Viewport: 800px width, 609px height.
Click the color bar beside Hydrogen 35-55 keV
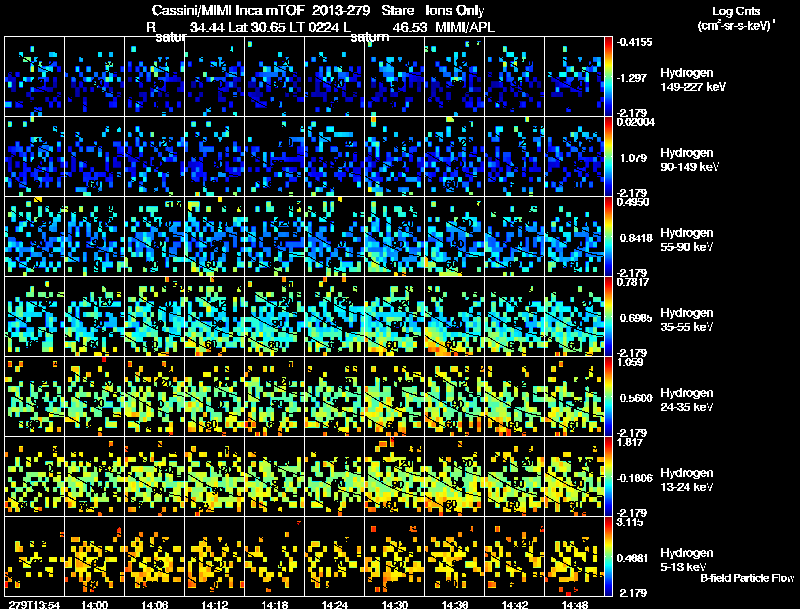point(608,317)
